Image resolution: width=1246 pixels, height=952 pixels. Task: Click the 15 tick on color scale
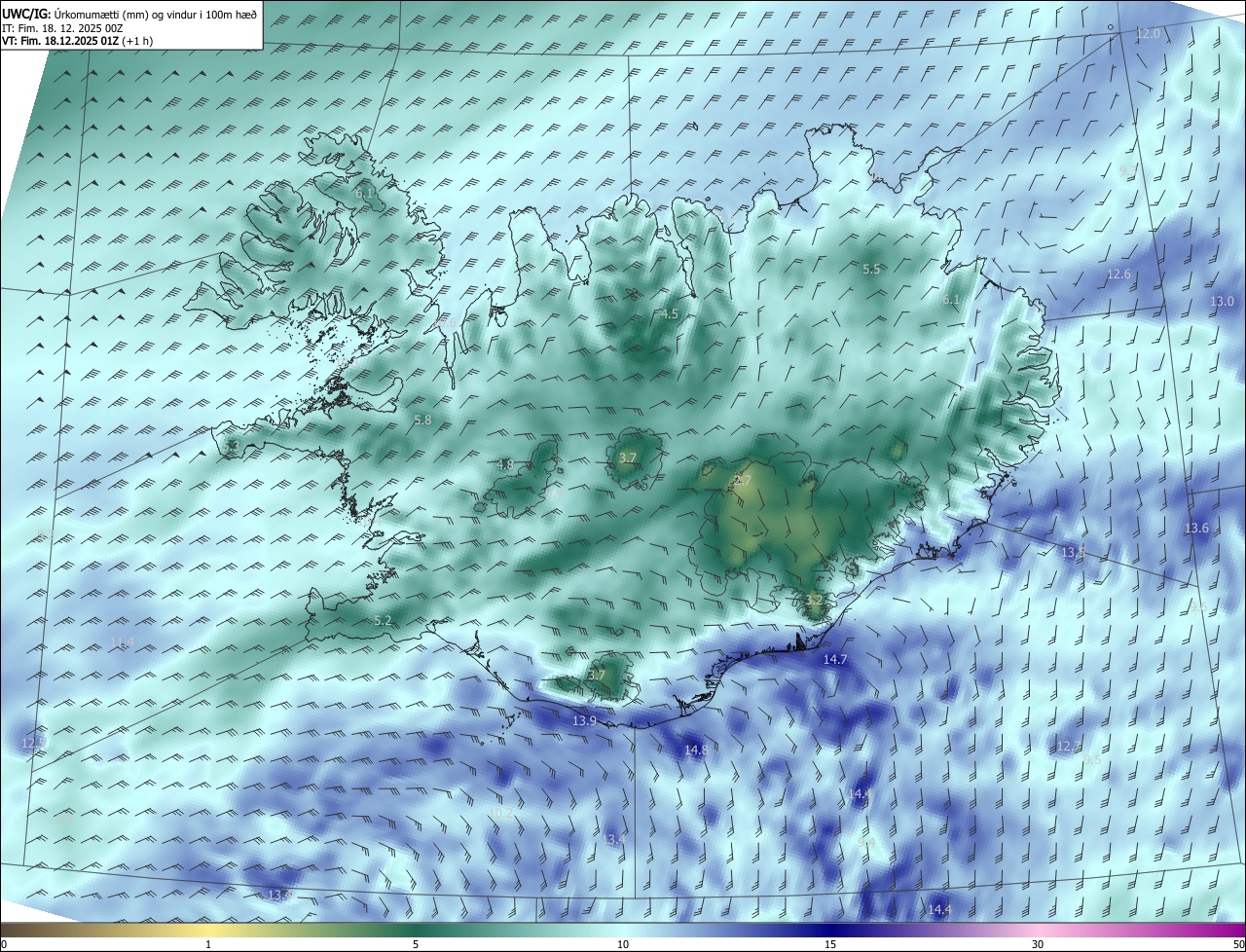pos(830,945)
